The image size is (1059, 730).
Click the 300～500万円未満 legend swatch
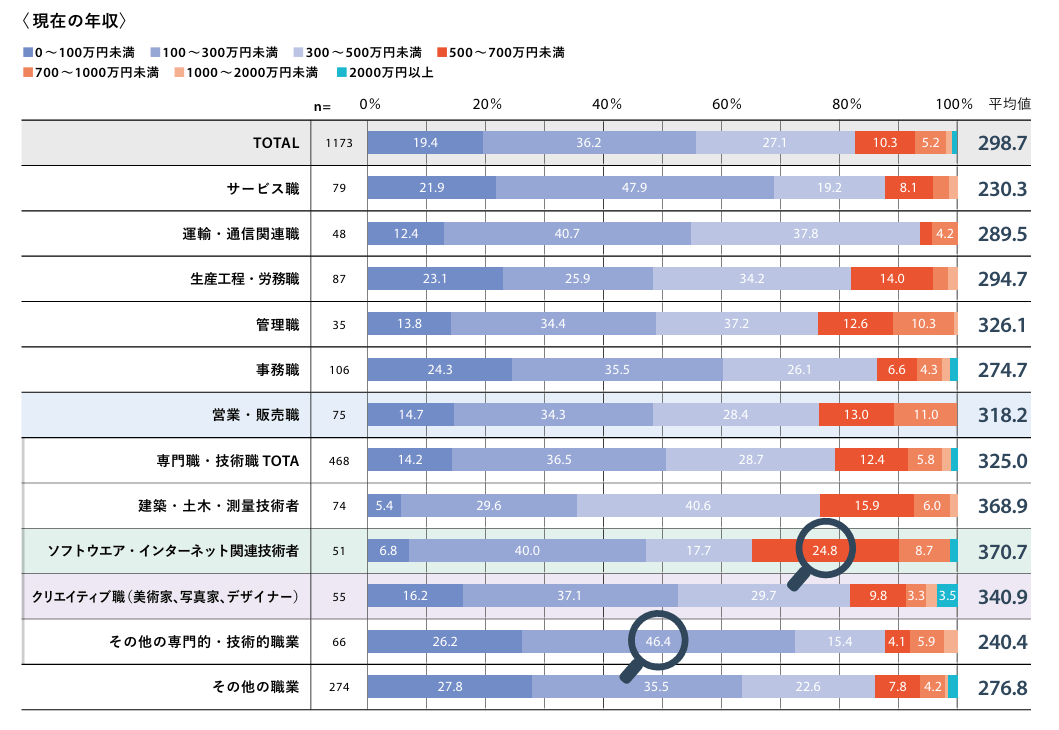point(299,52)
